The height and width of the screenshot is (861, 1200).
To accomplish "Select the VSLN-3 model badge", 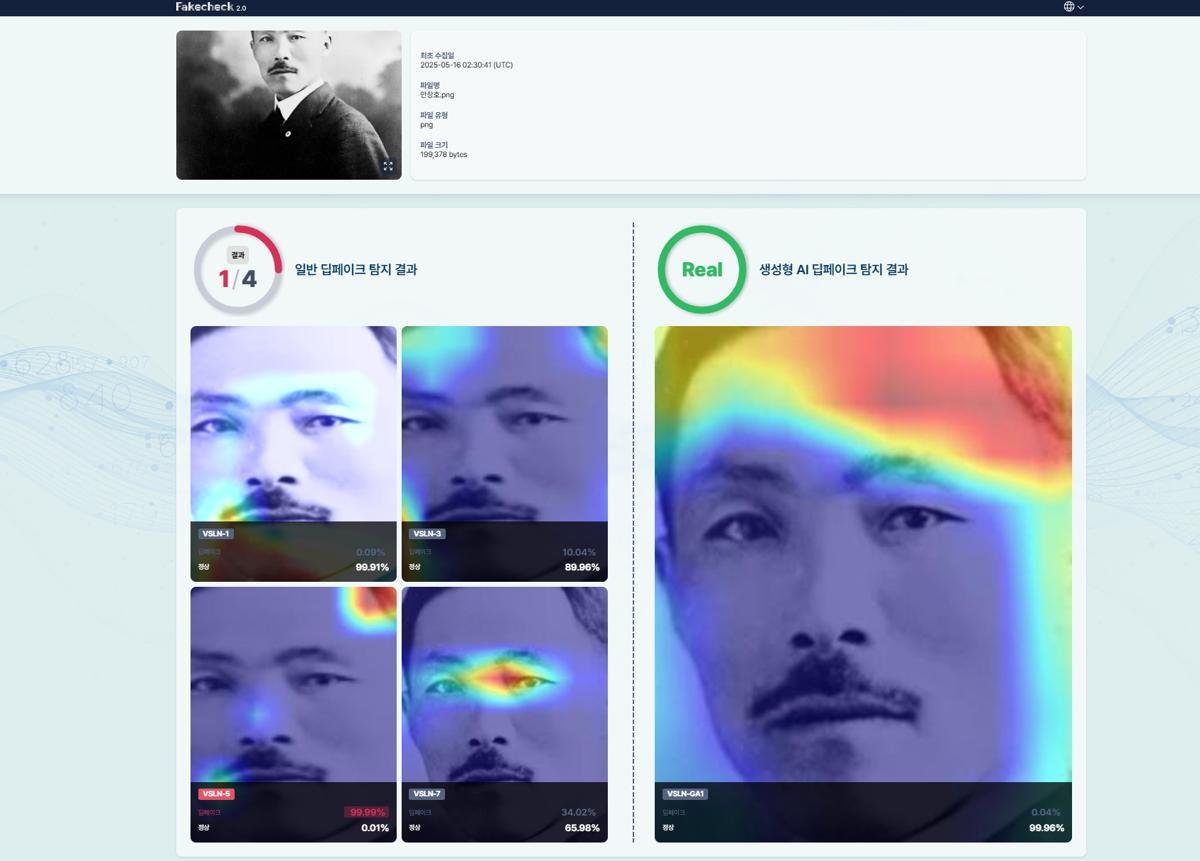I will pyautogui.click(x=427, y=534).
